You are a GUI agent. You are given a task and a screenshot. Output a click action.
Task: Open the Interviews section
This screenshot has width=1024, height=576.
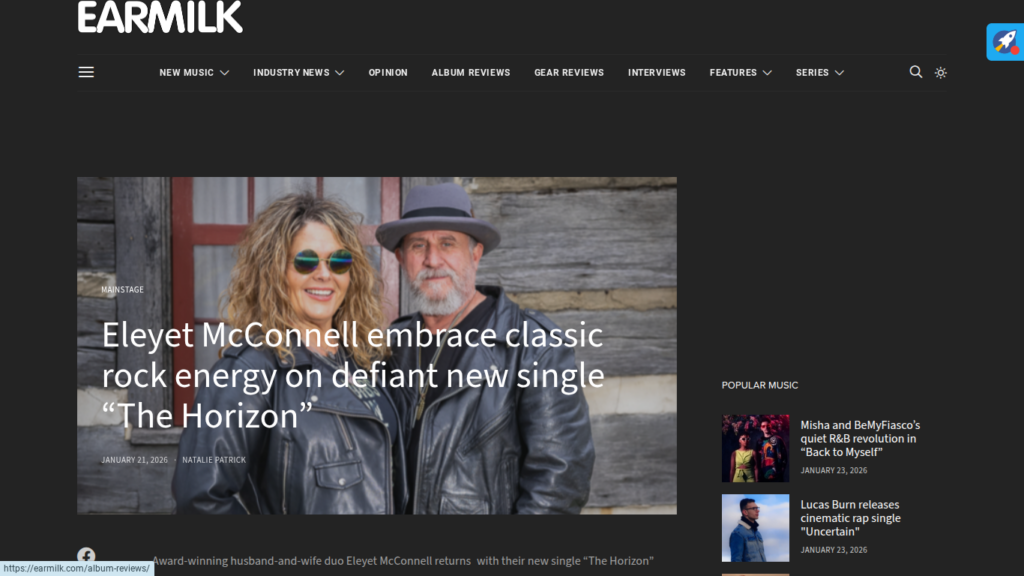(x=657, y=72)
